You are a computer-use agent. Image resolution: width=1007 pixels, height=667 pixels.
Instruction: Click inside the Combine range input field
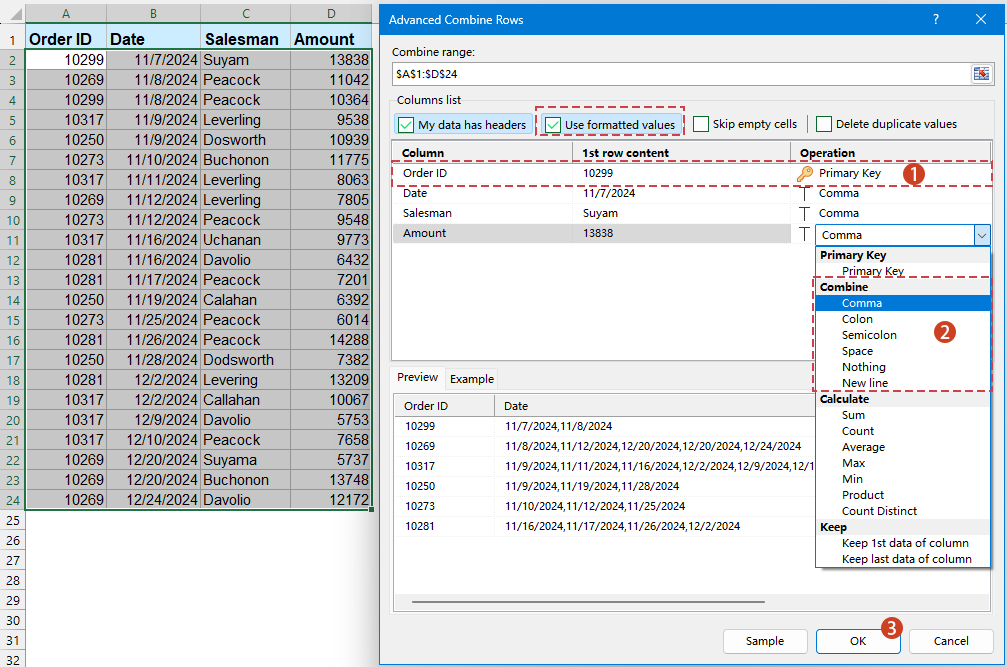tap(650, 73)
